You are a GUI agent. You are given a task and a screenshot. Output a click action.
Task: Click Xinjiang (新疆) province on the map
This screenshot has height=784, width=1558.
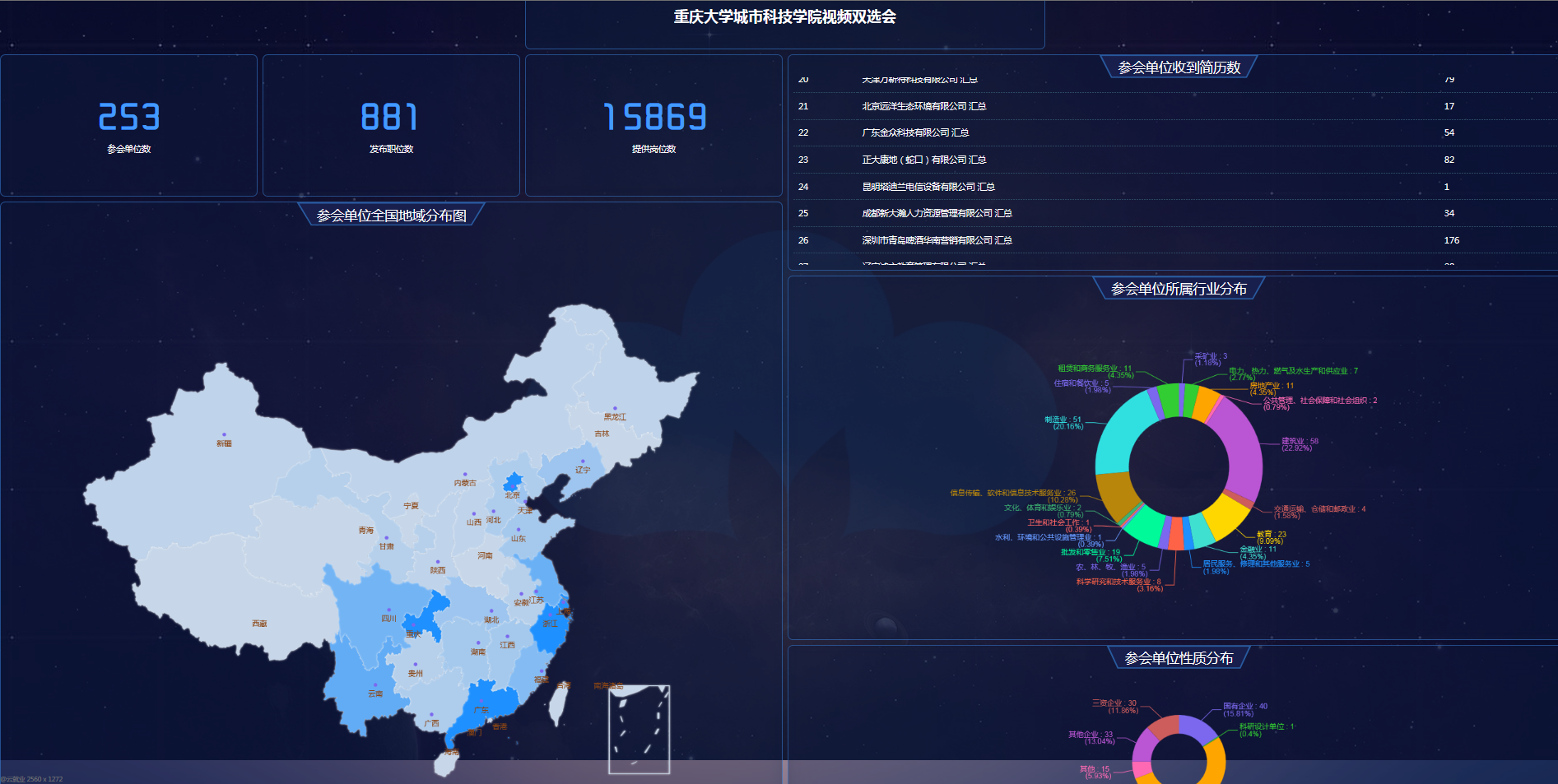(x=222, y=461)
